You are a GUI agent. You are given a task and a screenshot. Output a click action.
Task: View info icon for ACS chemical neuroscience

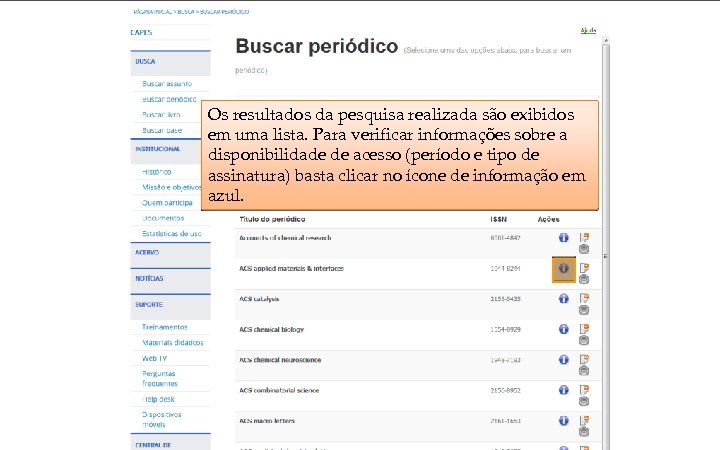pyautogui.click(x=563, y=360)
